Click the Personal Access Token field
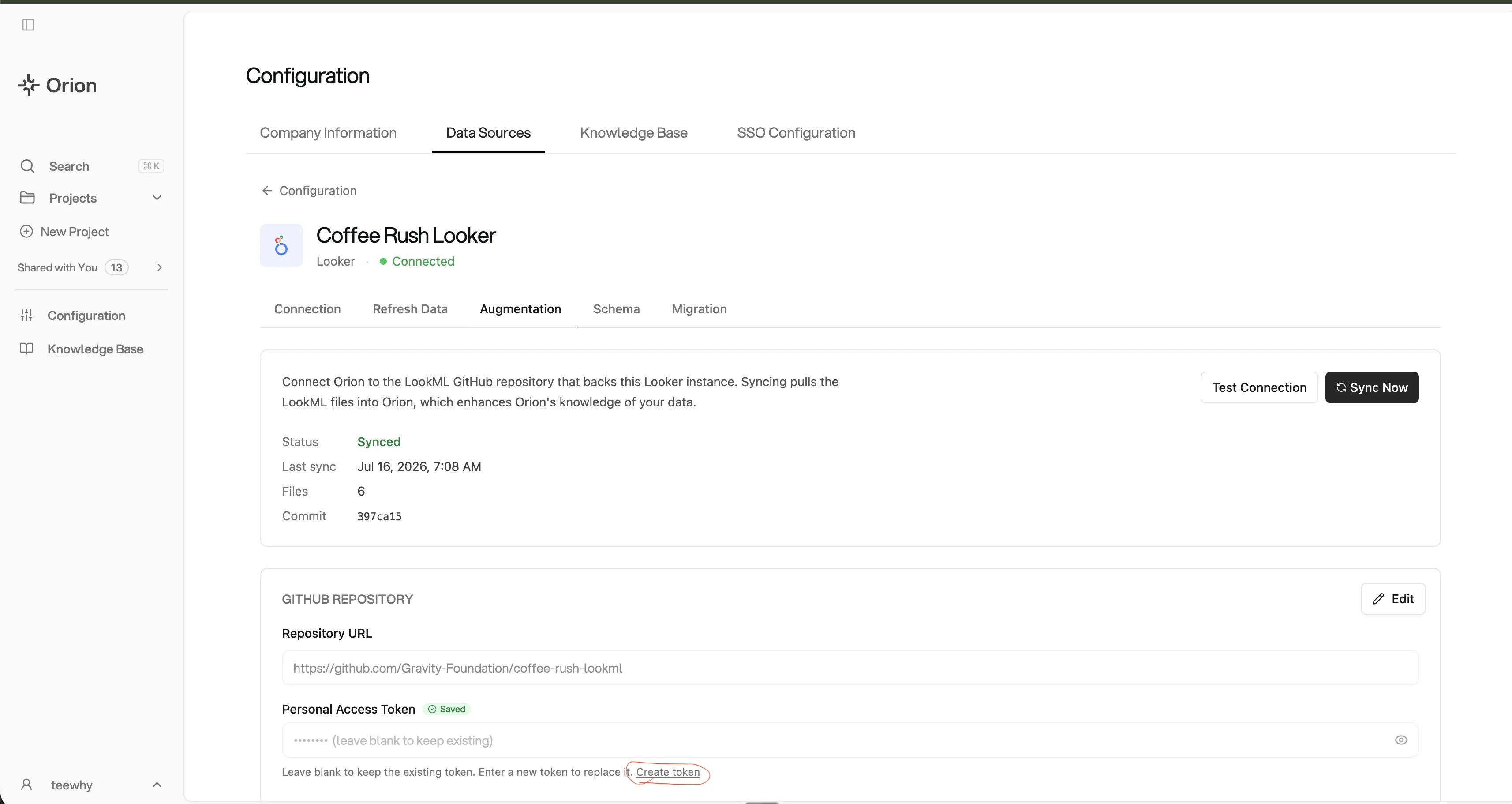 point(850,740)
